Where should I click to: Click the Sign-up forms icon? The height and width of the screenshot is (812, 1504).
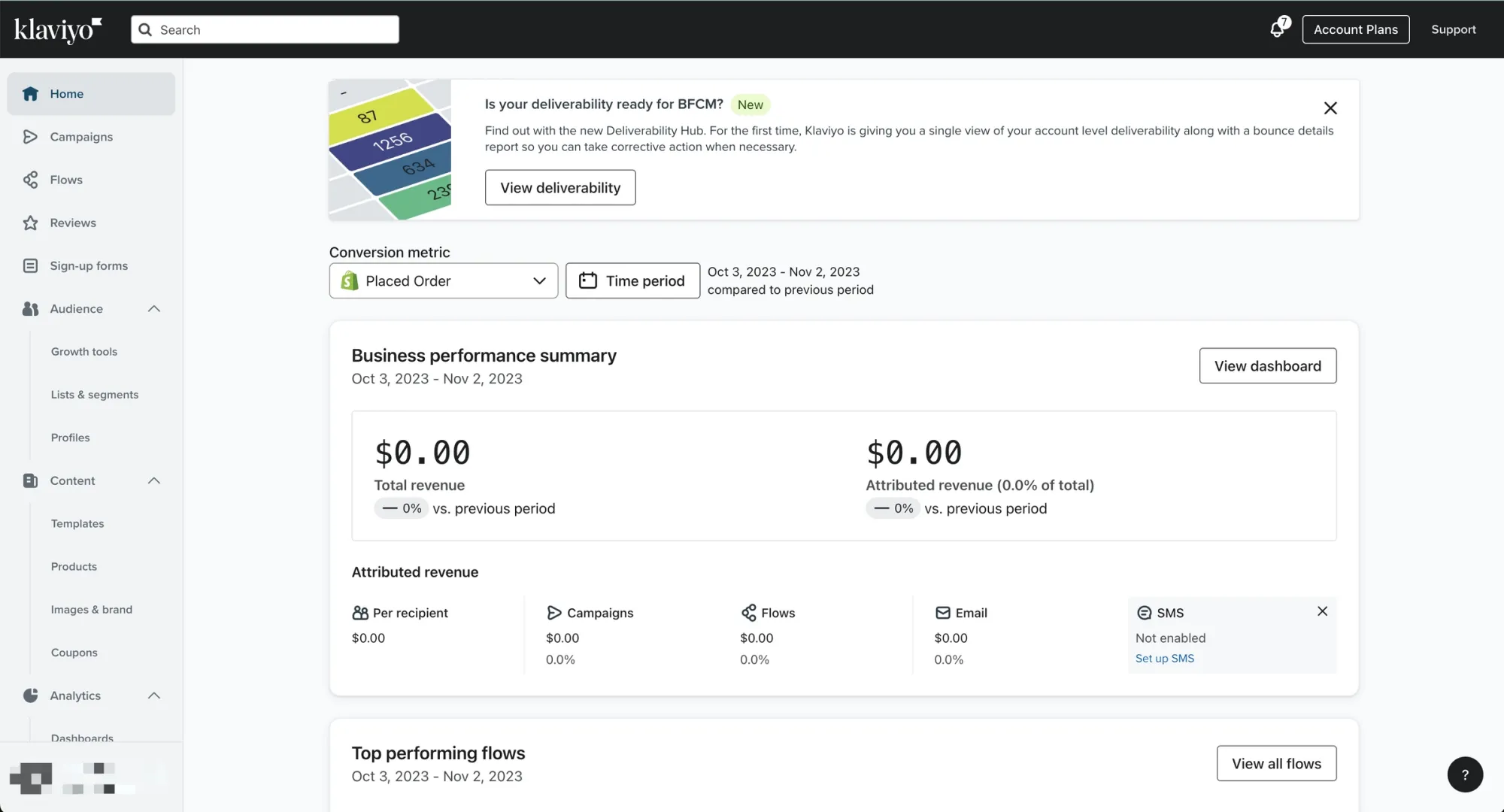pos(30,265)
